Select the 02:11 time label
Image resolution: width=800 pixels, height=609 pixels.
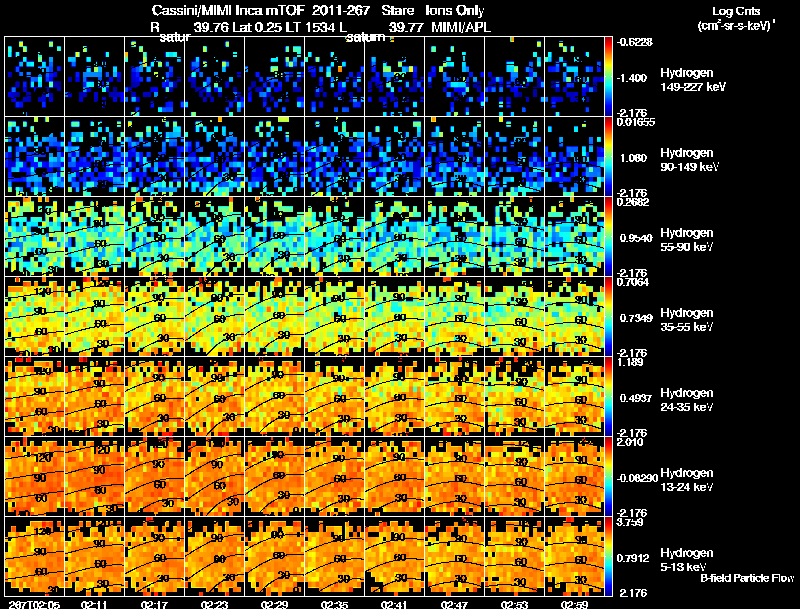coord(95,603)
